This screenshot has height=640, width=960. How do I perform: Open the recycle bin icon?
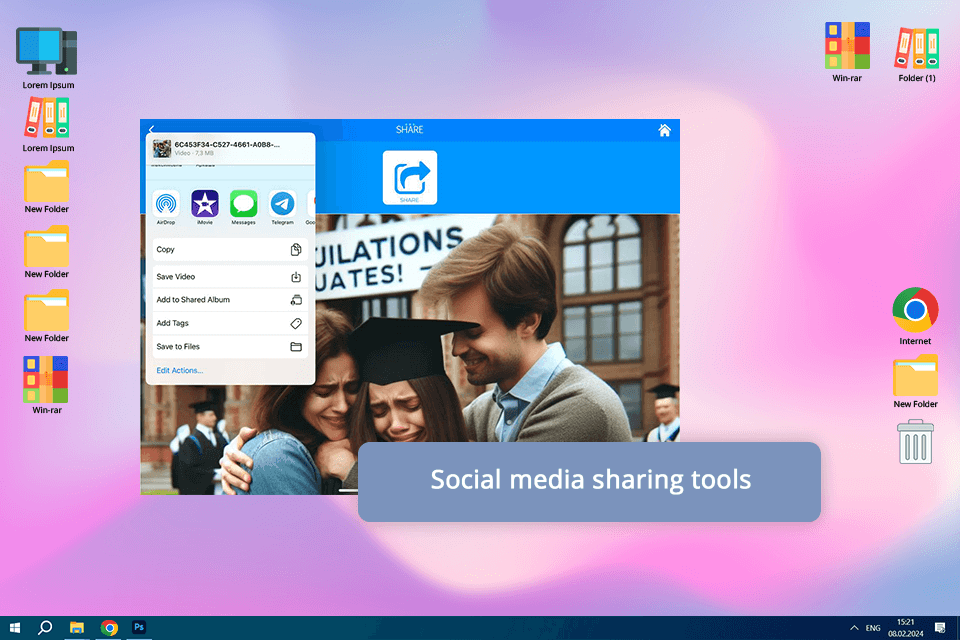coord(915,442)
